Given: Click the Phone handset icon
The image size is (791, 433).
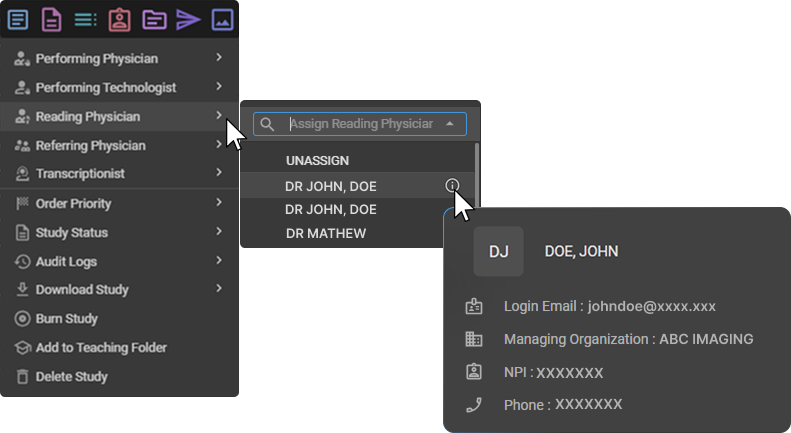Looking at the screenshot, I should [473, 405].
